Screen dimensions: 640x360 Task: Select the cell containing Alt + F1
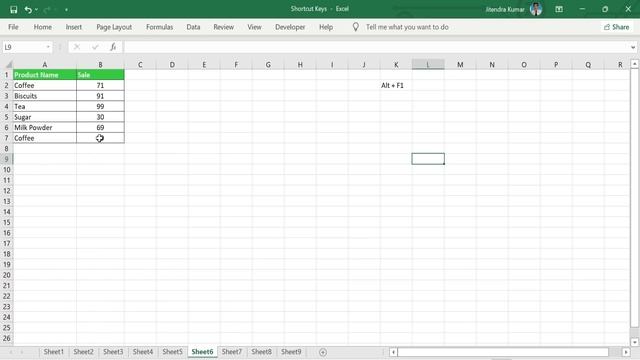(x=396, y=85)
